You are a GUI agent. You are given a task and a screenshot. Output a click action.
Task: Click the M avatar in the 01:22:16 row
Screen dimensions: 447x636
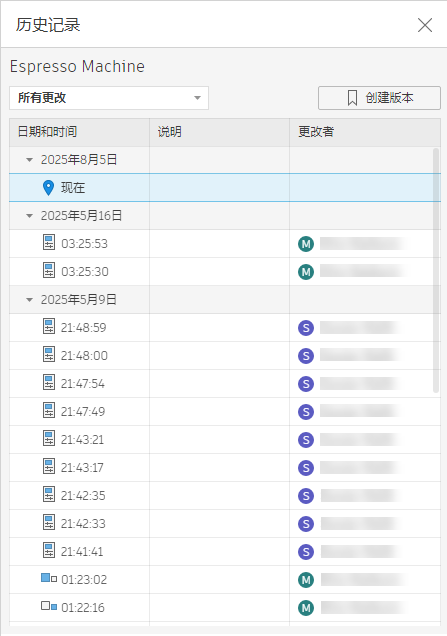tap(306, 608)
